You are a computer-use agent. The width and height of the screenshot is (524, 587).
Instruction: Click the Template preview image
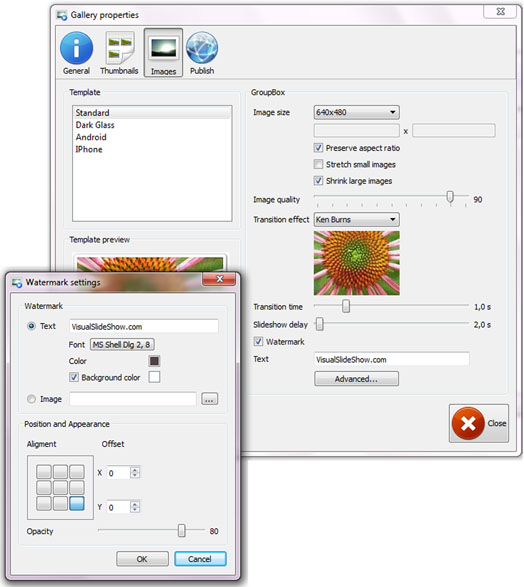click(x=150, y=264)
